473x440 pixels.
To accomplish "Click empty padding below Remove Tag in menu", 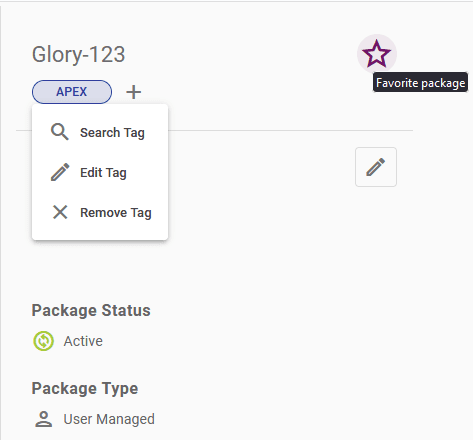I will [x=100, y=236].
